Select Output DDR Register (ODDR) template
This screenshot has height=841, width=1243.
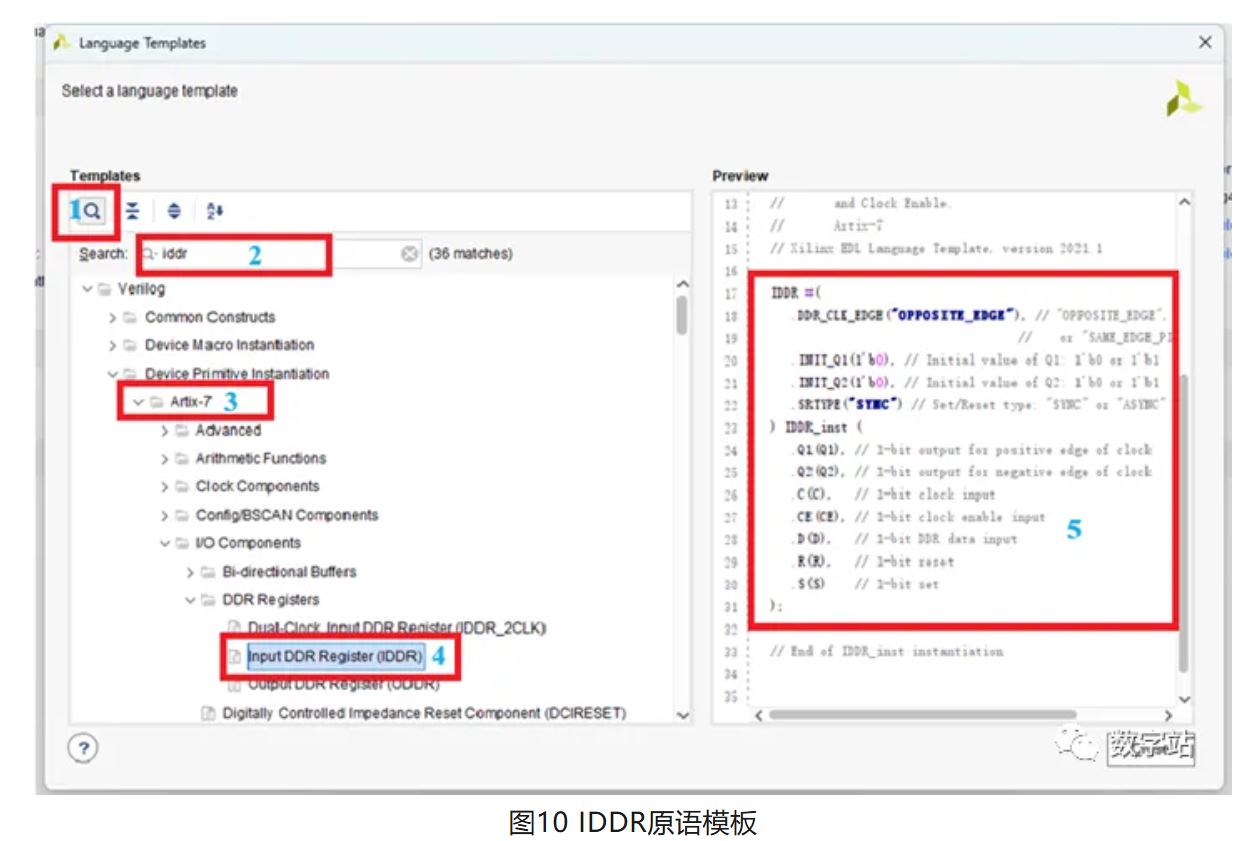tap(343, 684)
